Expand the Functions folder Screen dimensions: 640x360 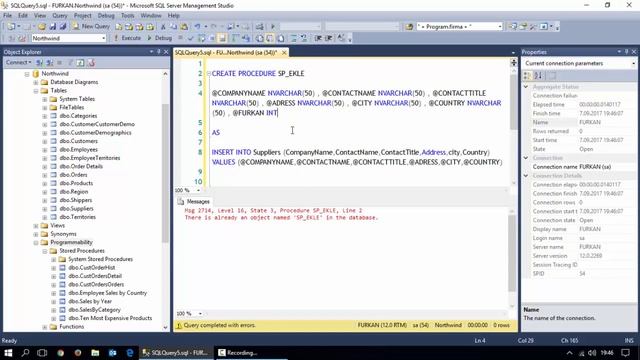(45, 327)
